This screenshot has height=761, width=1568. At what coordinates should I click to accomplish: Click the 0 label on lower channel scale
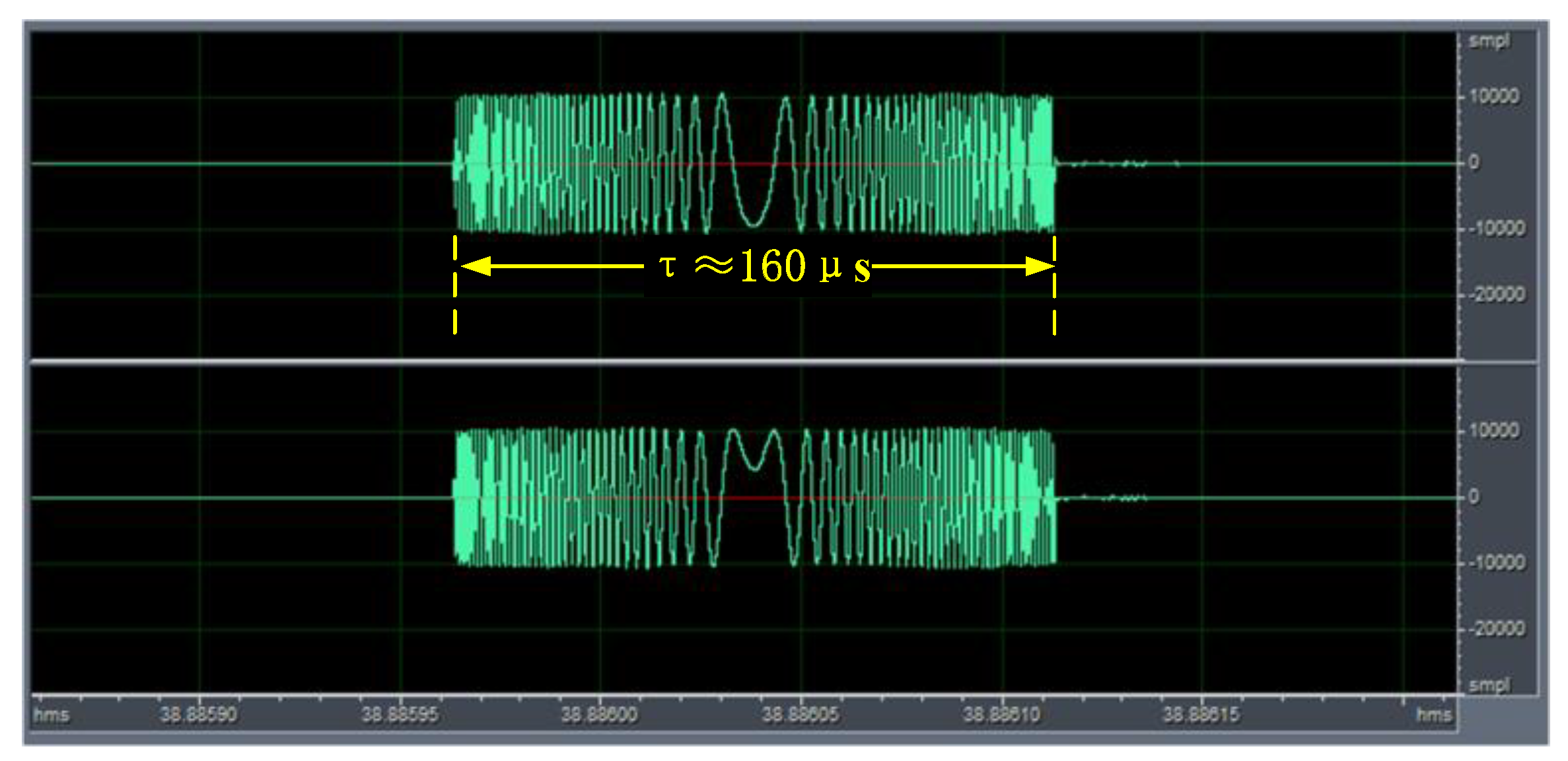[x=1474, y=497]
